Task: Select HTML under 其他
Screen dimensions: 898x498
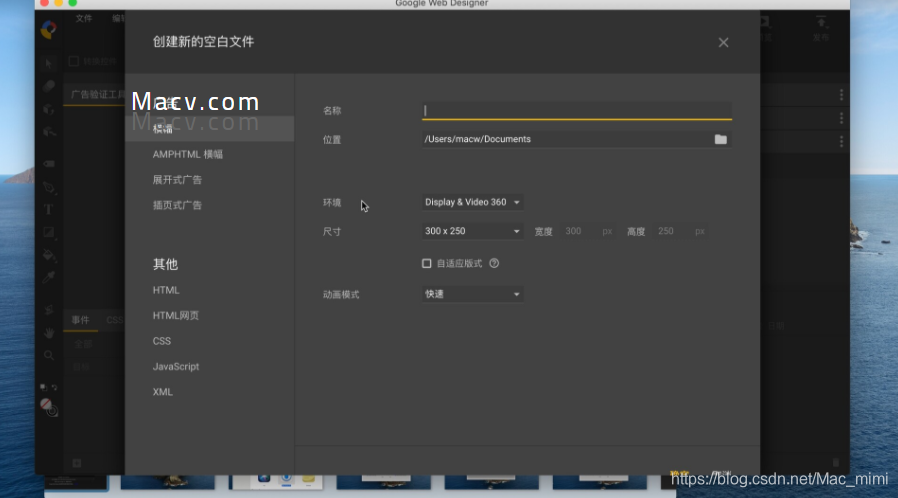Action: tap(166, 290)
